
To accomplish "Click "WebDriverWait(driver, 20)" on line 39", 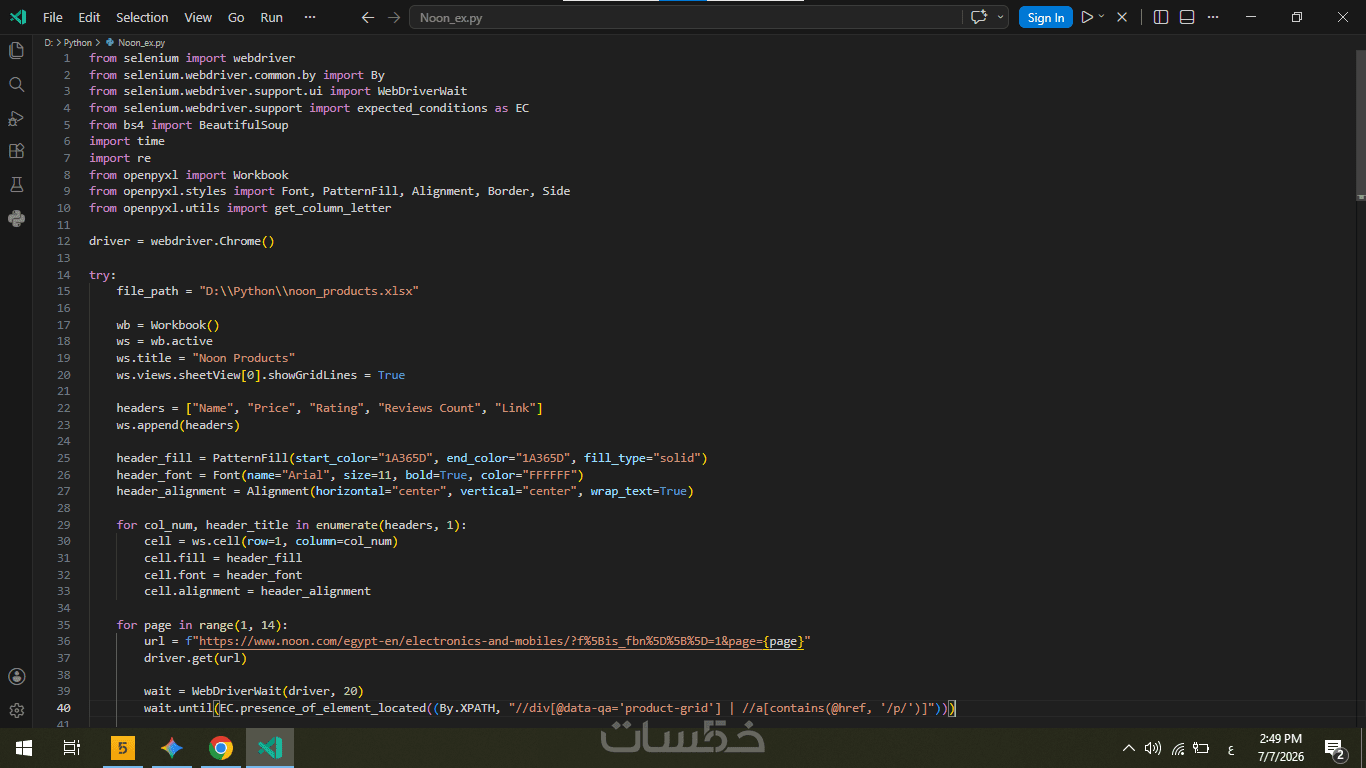I will [277, 691].
